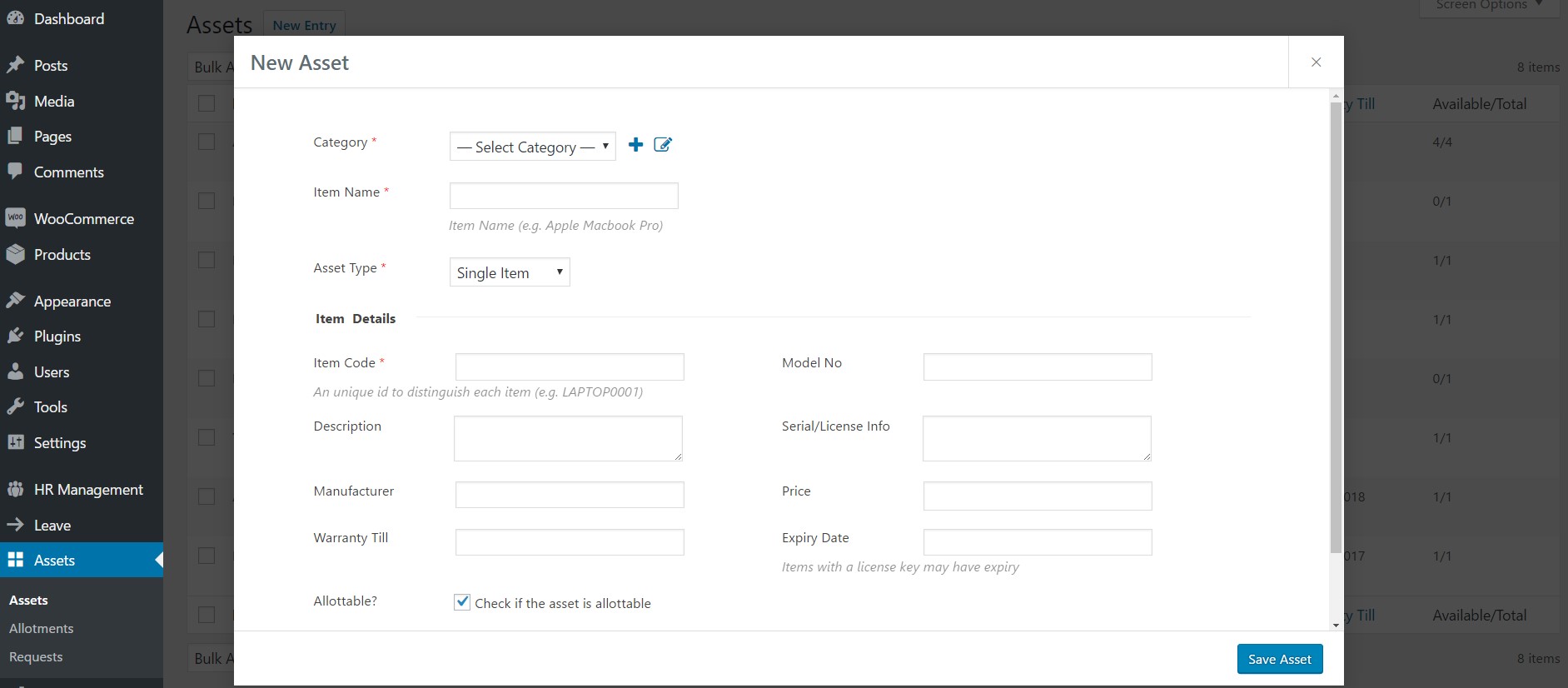Click the Dashboard gauge icon
This screenshot has width=1568, height=688.
pyautogui.click(x=15, y=18)
